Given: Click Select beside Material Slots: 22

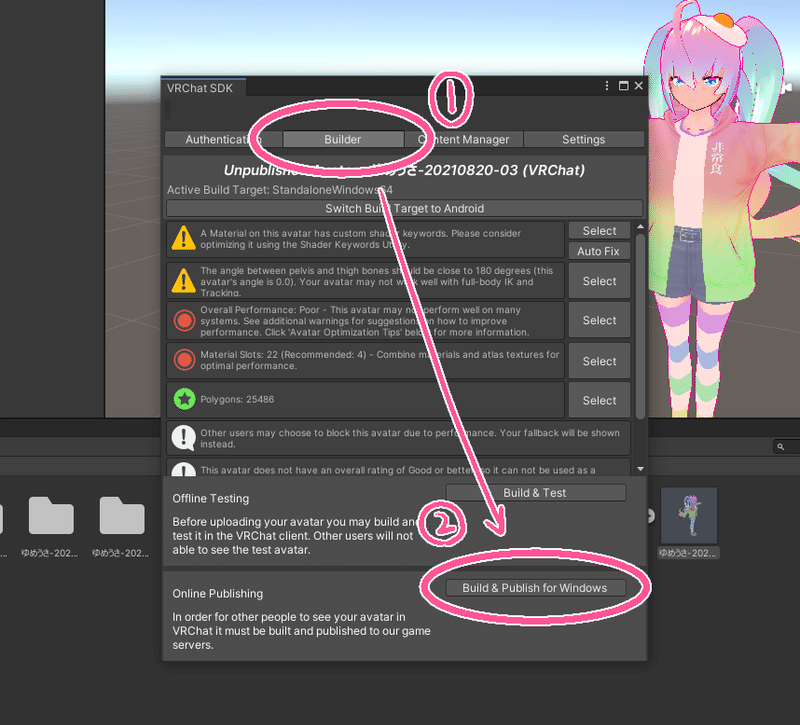Looking at the screenshot, I should point(599,361).
